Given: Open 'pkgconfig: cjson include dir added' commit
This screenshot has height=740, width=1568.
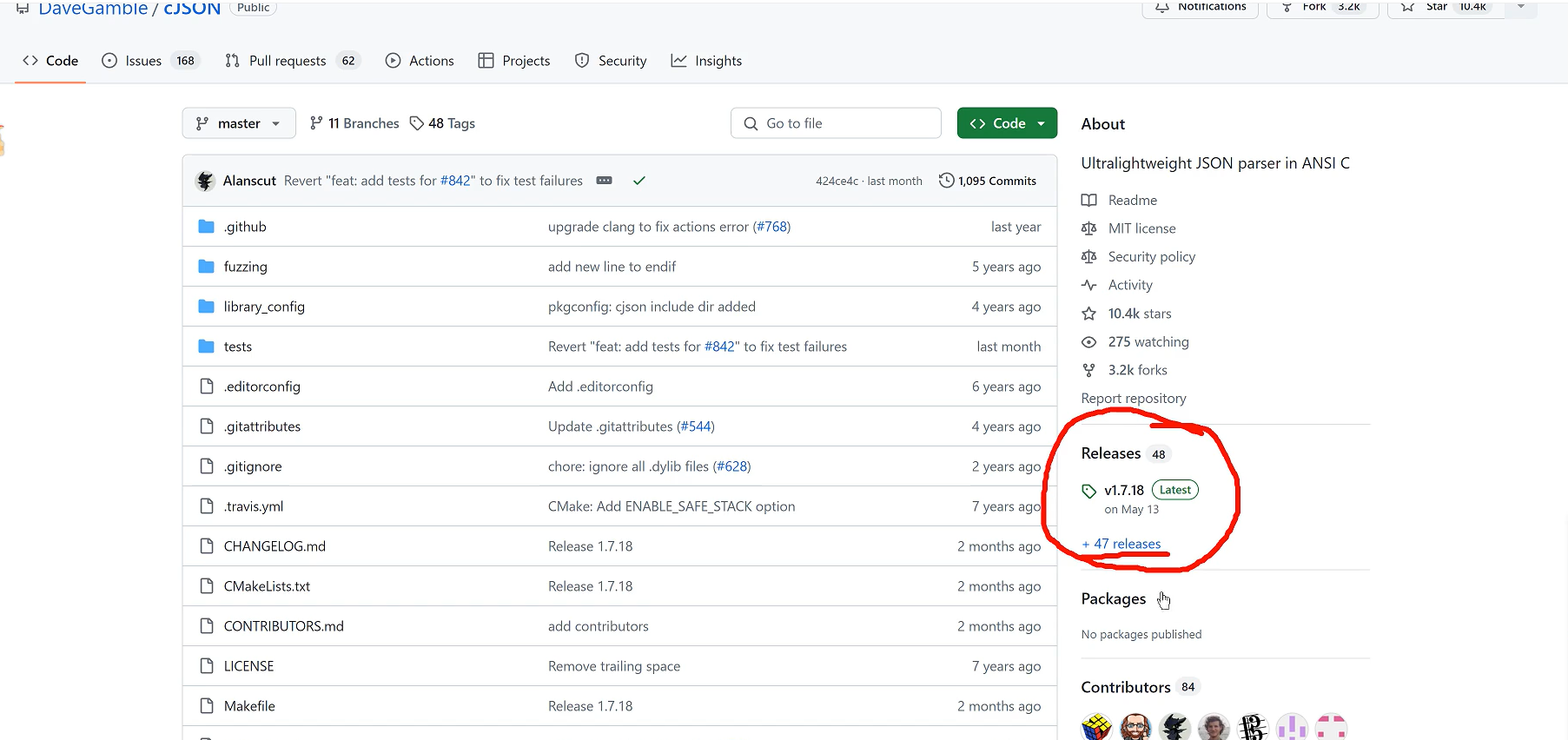Looking at the screenshot, I should [x=652, y=307].
